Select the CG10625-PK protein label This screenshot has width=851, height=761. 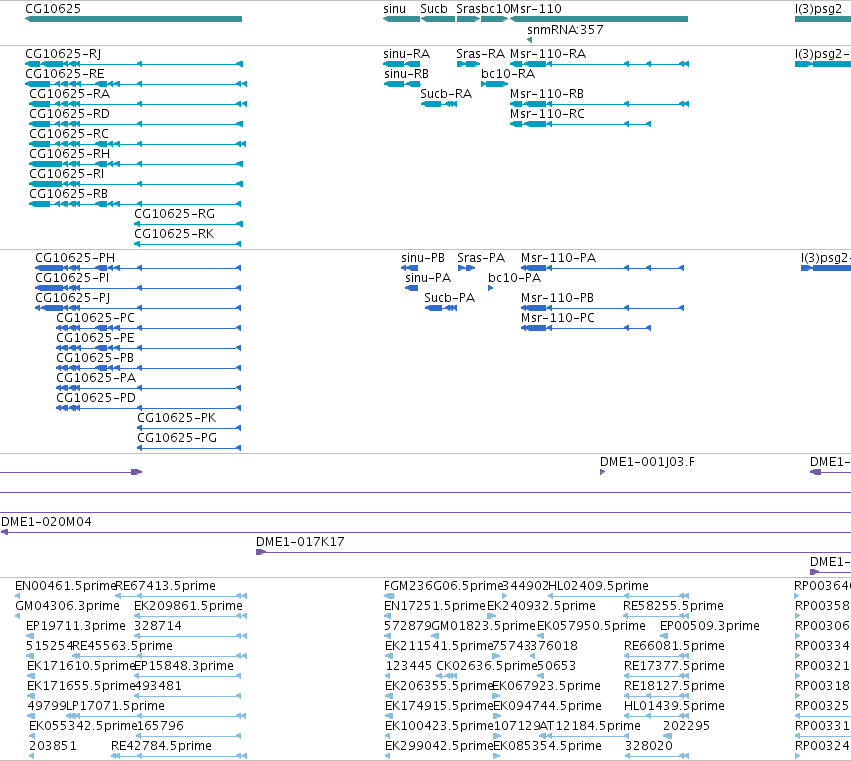[x=176, y=418]
